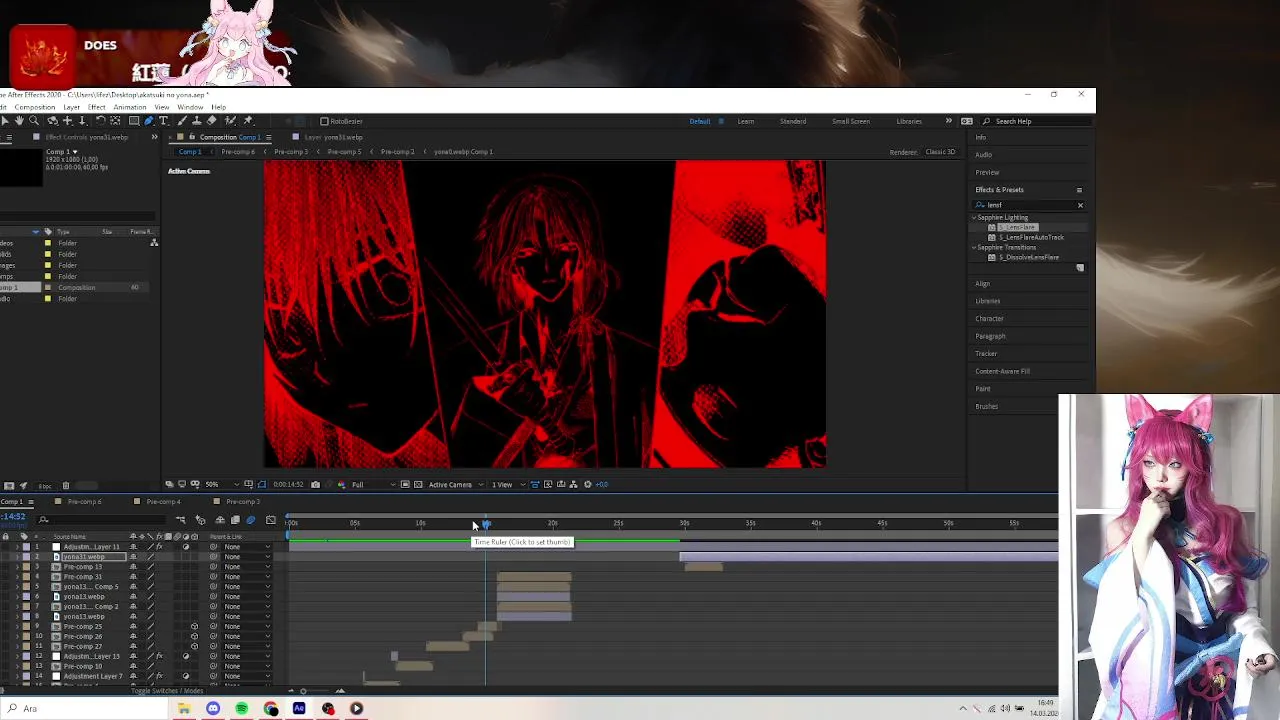Viewport: 1280px width, 720px height.
Task: Toggle 3D layer switch for Pre-comp 27
Action: tap(194, 646)
